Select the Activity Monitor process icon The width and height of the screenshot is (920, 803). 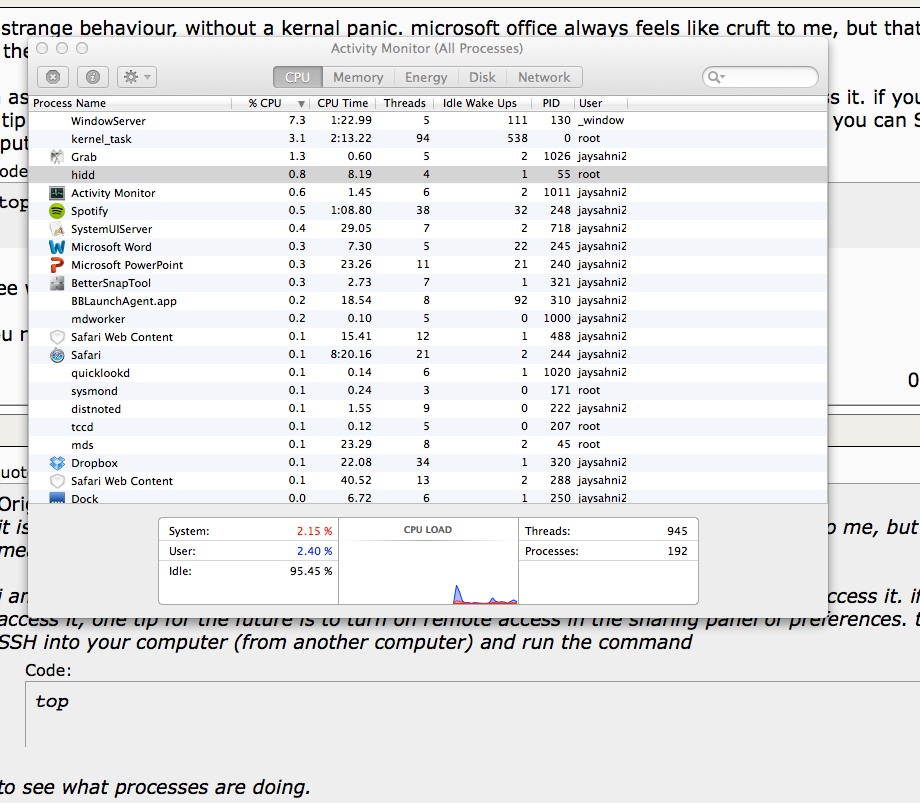point(56,193)
